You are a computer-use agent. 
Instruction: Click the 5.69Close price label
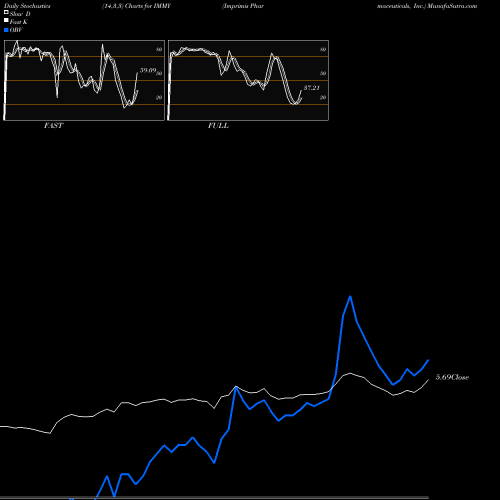click(452, 377)
